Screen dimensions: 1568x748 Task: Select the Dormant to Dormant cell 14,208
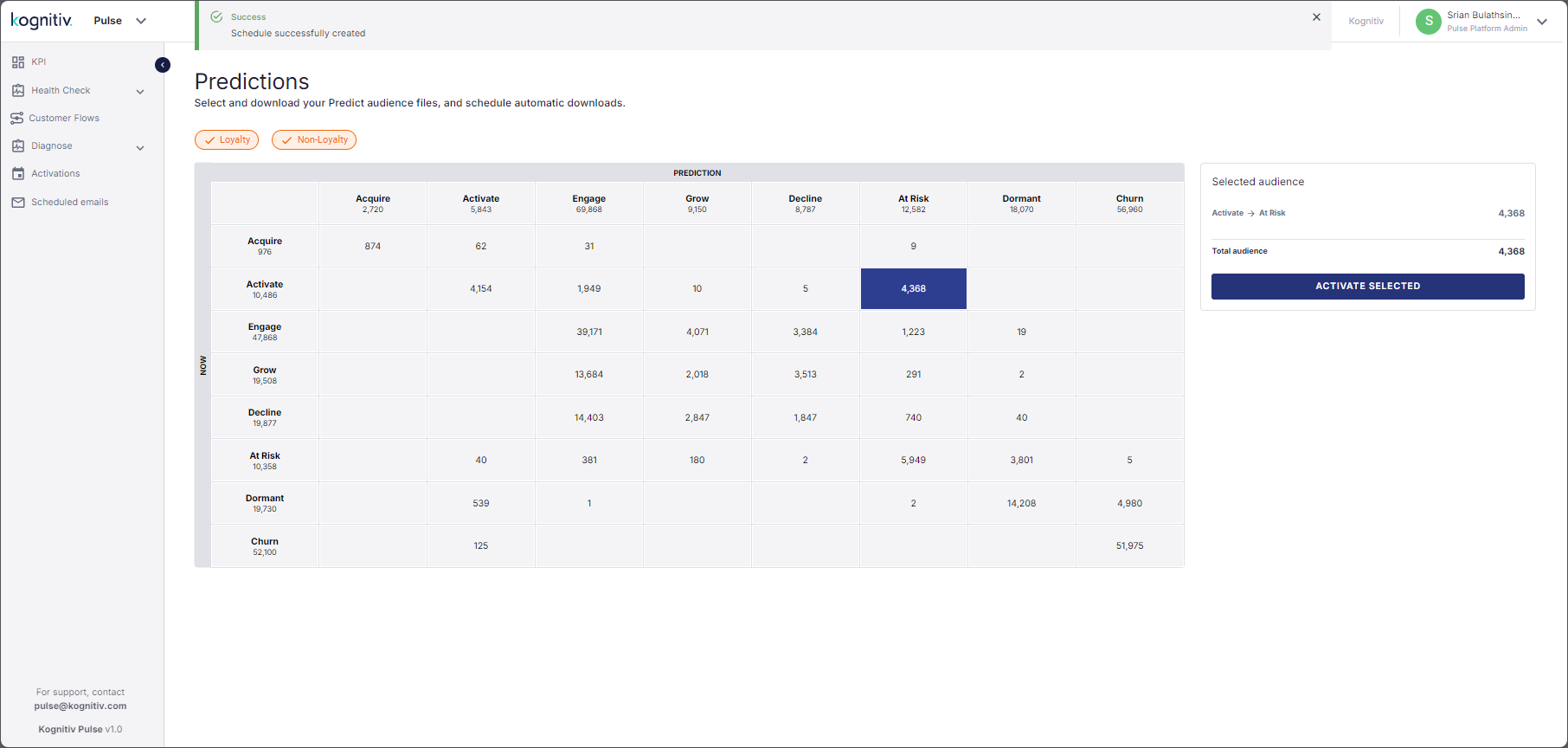click(1021, 503)
